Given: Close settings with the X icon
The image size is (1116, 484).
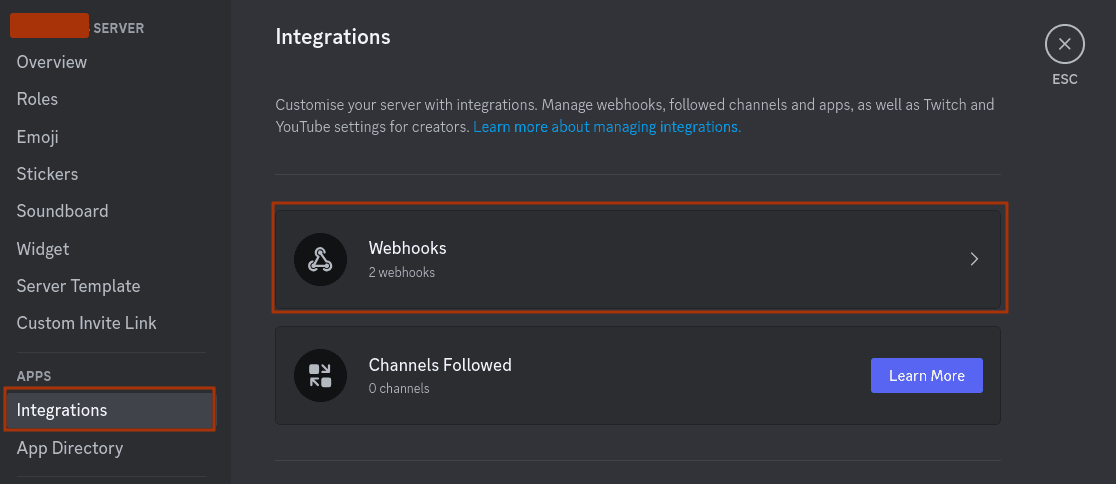Looking at the screenshot, I should 1064,44.
